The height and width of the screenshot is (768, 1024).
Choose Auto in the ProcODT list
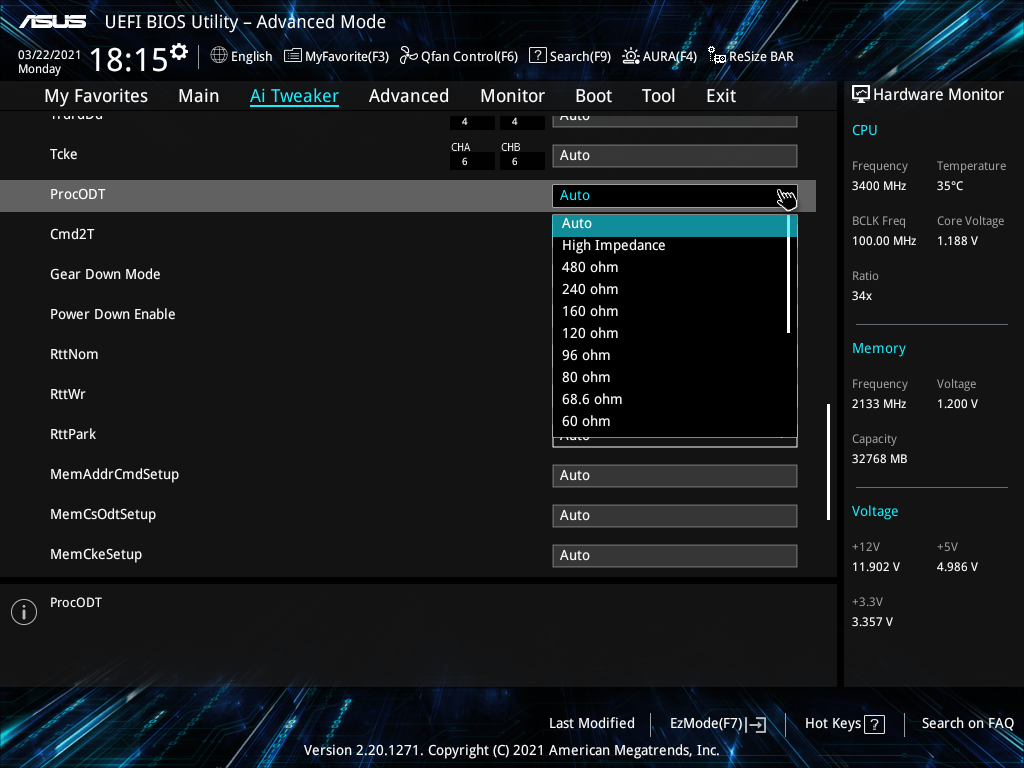pos(670,223)
